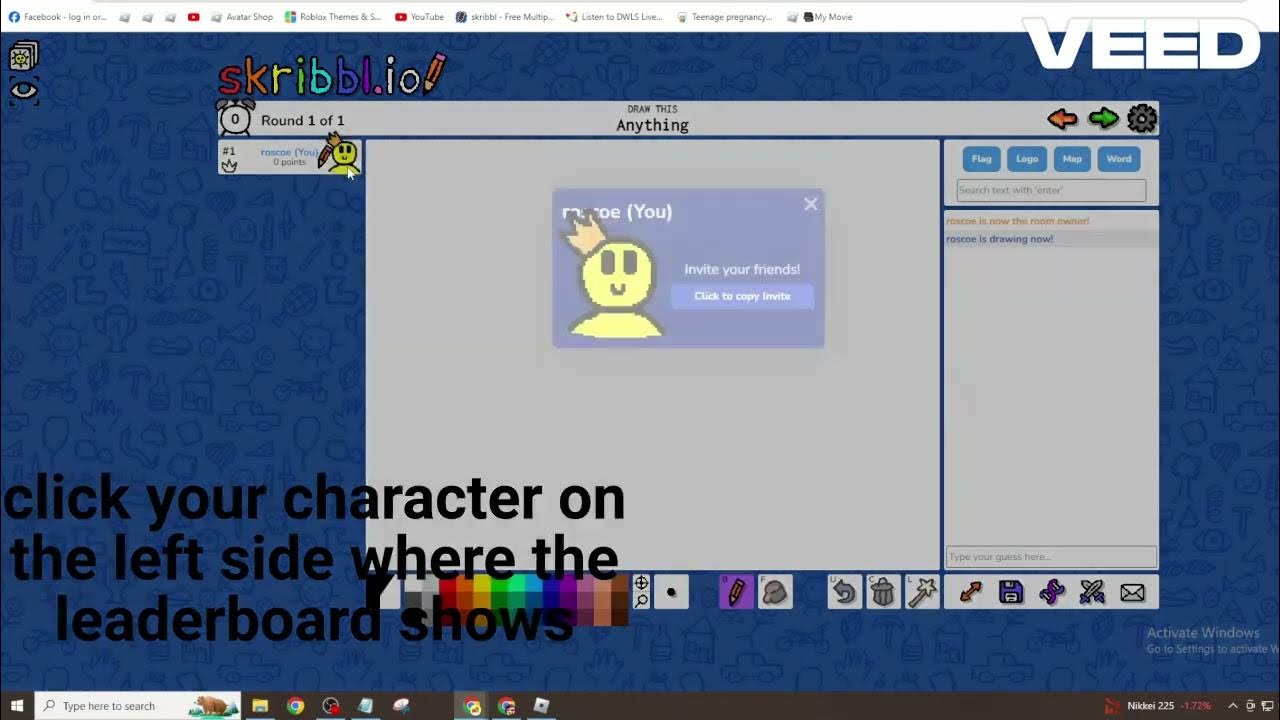This screenshot has height=720, width=1280.
Task: Save drawing with the floppy disk icon
Action: (1011, 592)
